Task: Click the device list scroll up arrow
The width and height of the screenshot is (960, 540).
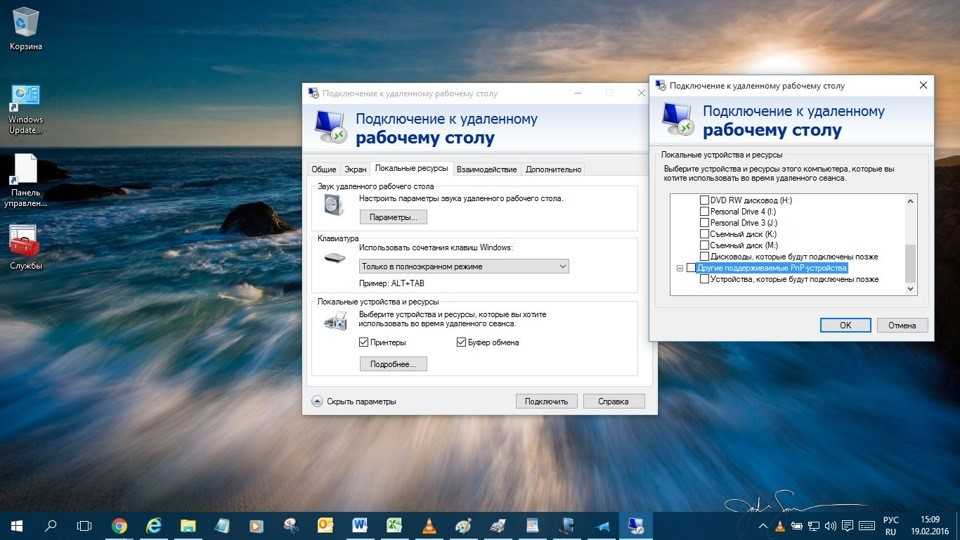Action: point(910,201)
